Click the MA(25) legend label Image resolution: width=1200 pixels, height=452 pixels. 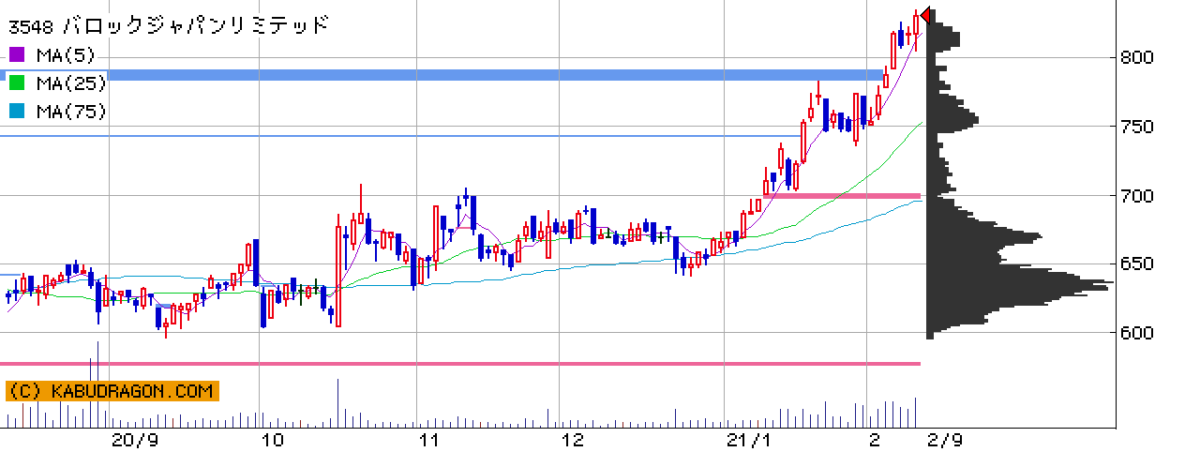tap(70, 83)
